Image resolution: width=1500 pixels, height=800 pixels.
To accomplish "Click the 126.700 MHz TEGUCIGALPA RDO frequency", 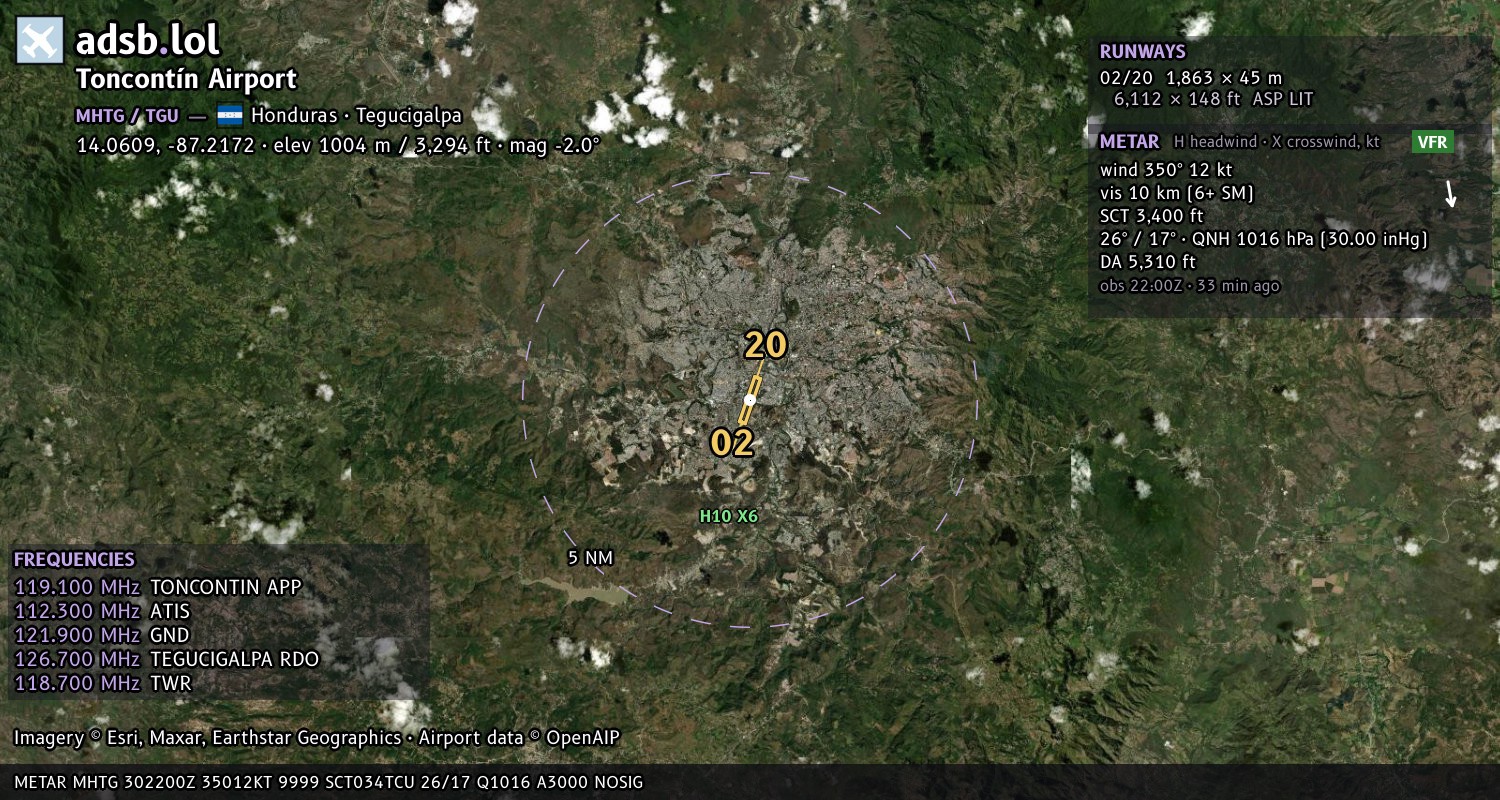I will tap(166, 659).
